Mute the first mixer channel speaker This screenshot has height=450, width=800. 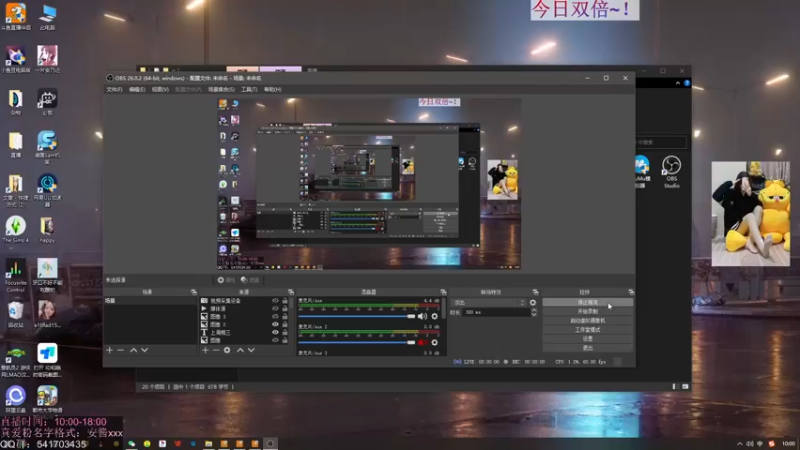(422, 316)
